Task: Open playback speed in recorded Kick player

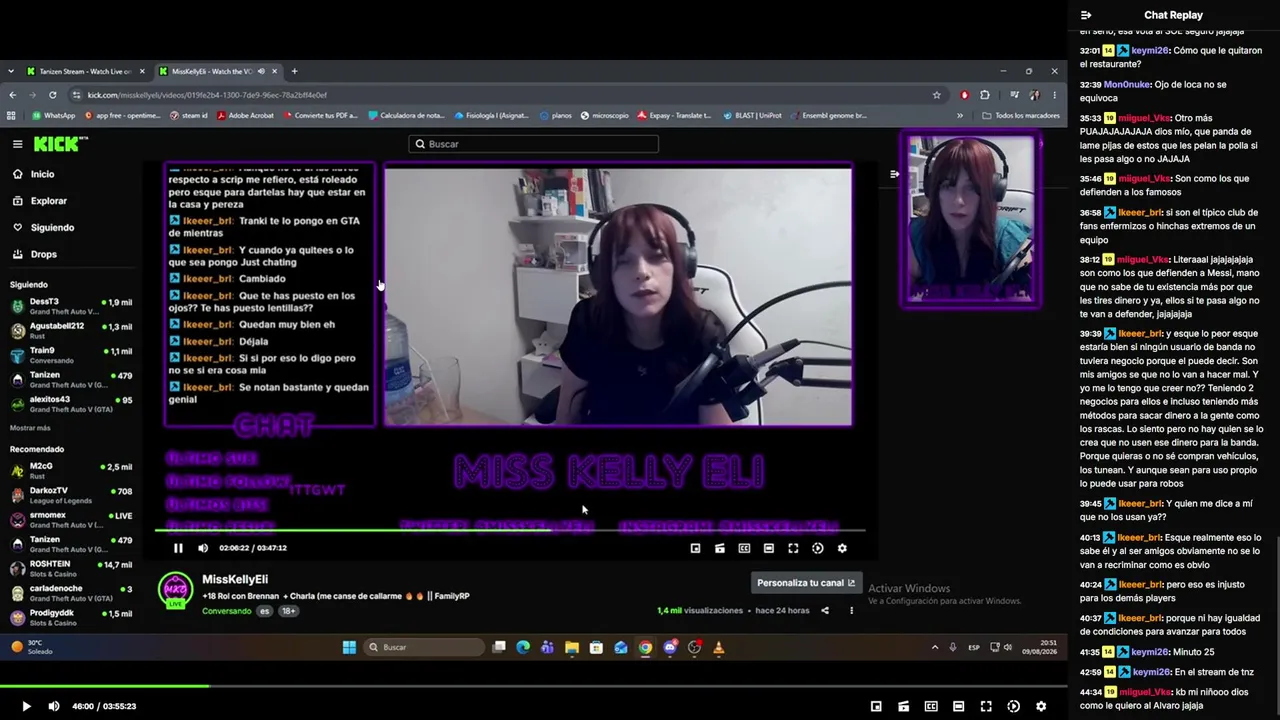Action: (817, 548)
